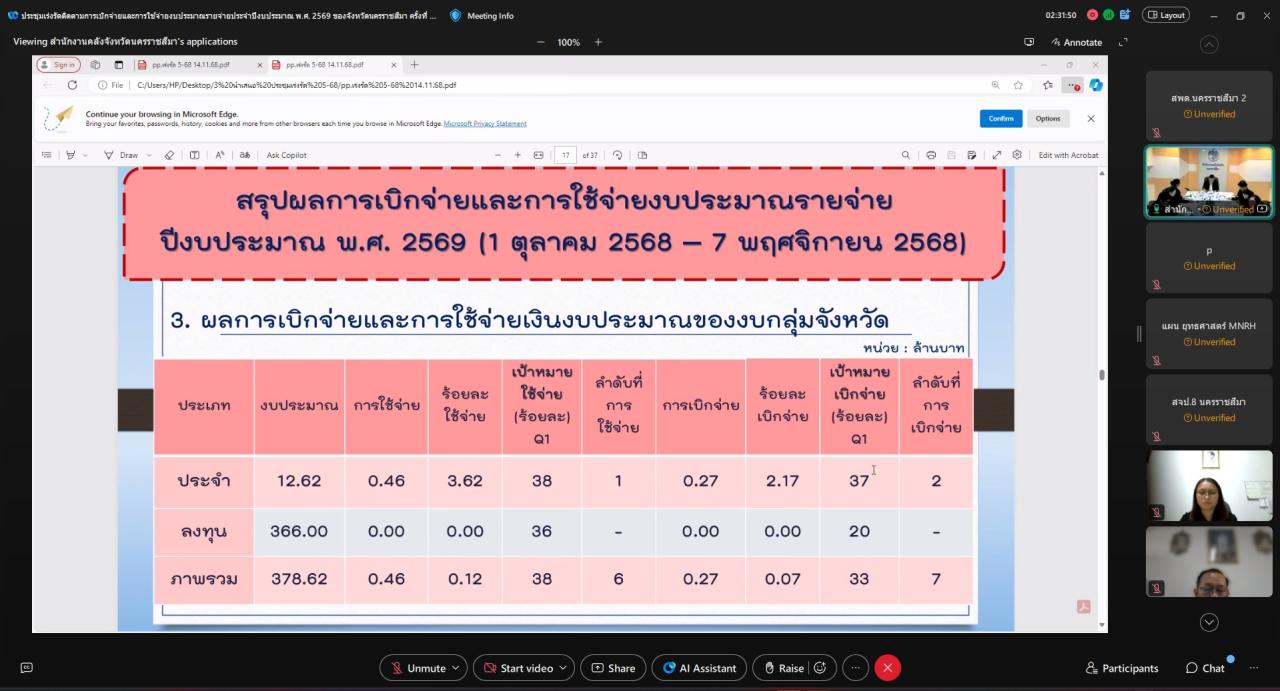This screenshot has height=691, width=1280.
Task: Edit the page number field showing 17
Action: point(565,154)
